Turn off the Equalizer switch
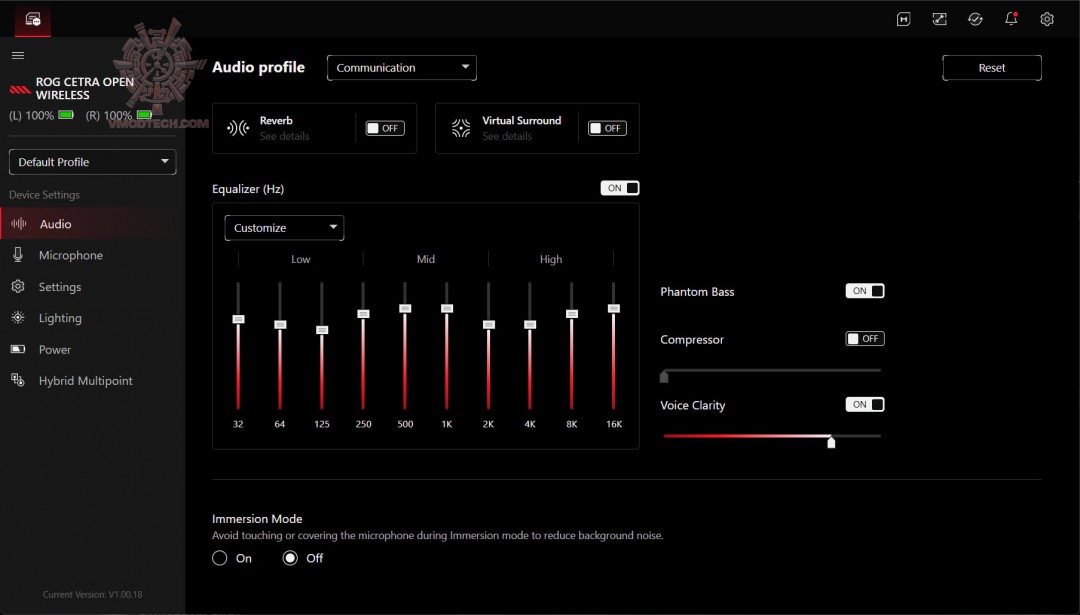1080x615 pixels. pos(620,188)
